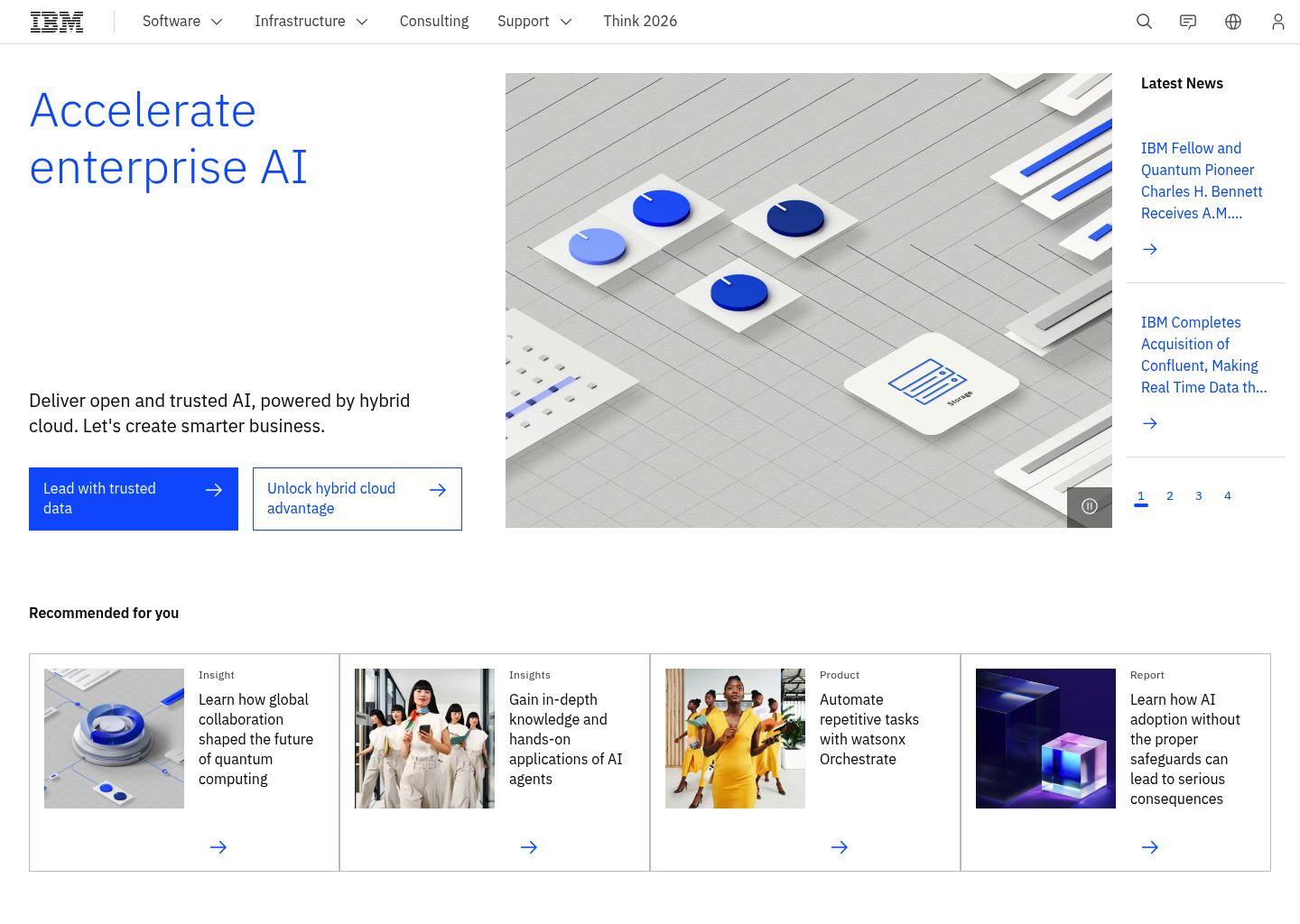Click the user profile icon

1277,21
